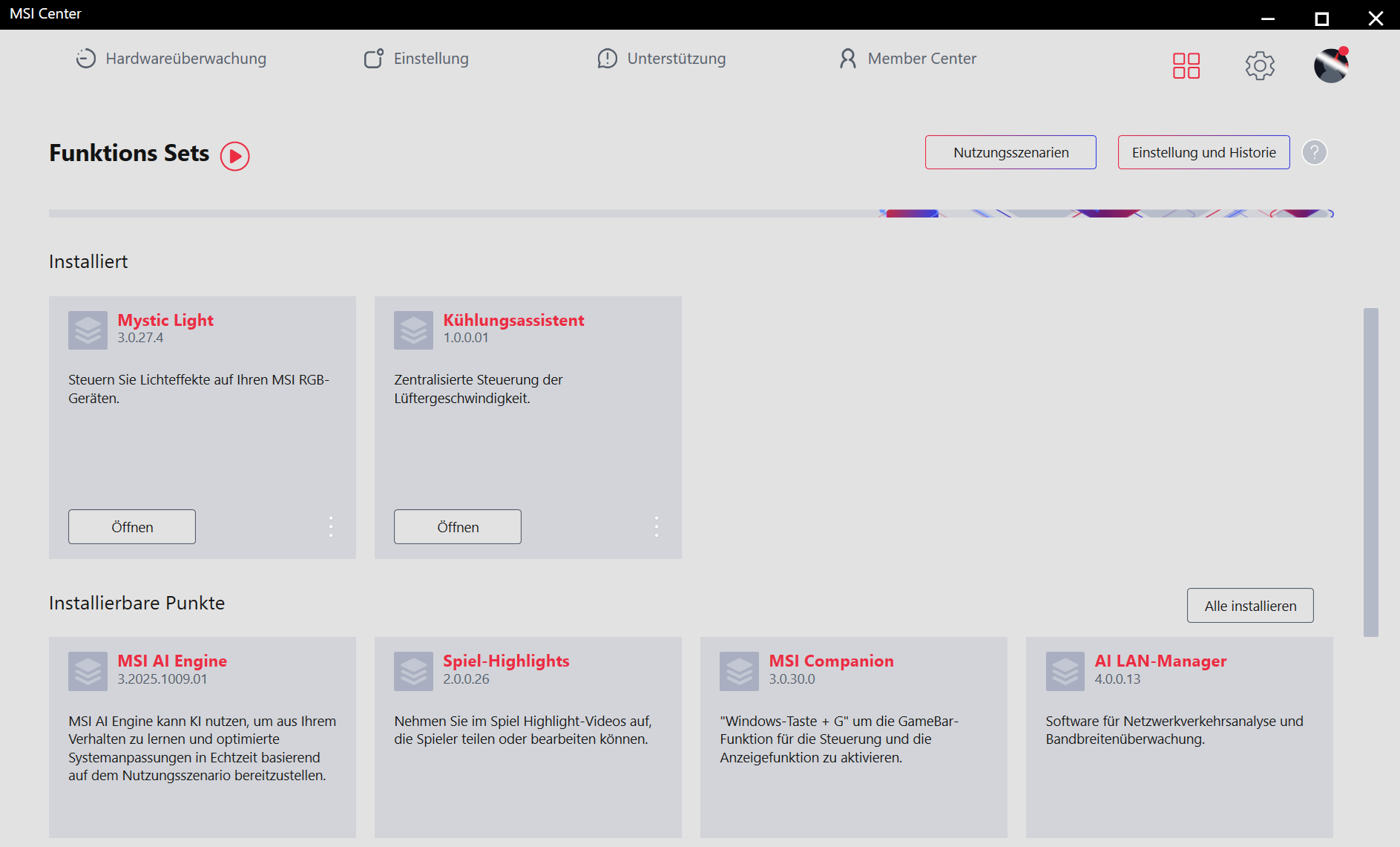Select the Spiel-Highlights title
1400x847 pixels.
(x=506, y=661)
